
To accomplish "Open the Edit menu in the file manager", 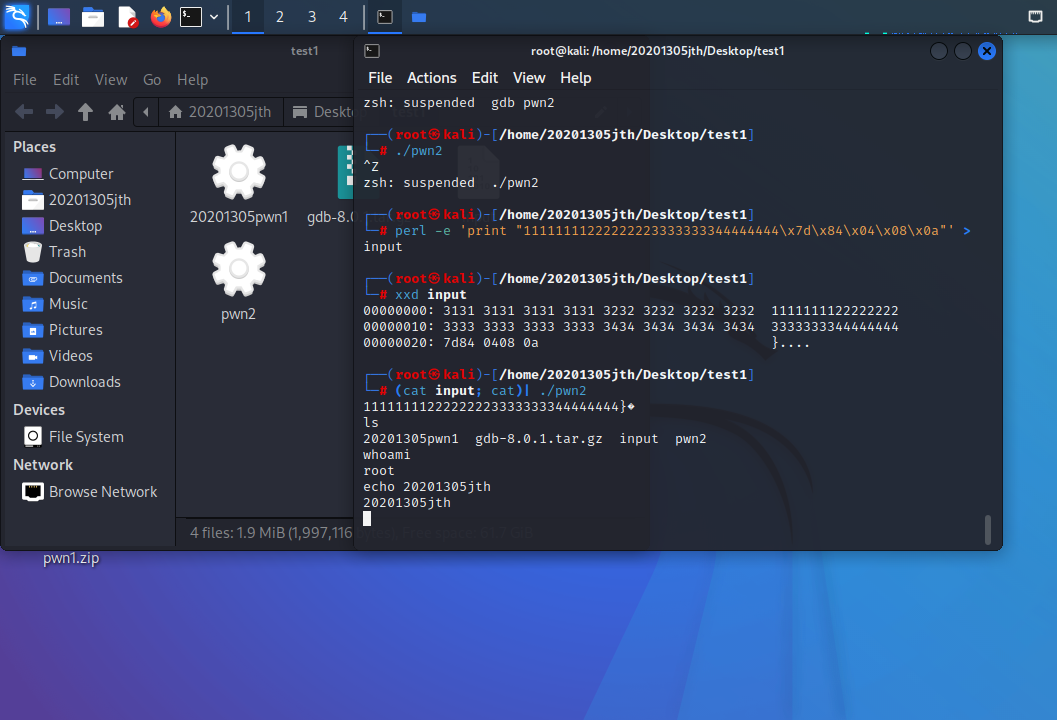I will (66, 80).
